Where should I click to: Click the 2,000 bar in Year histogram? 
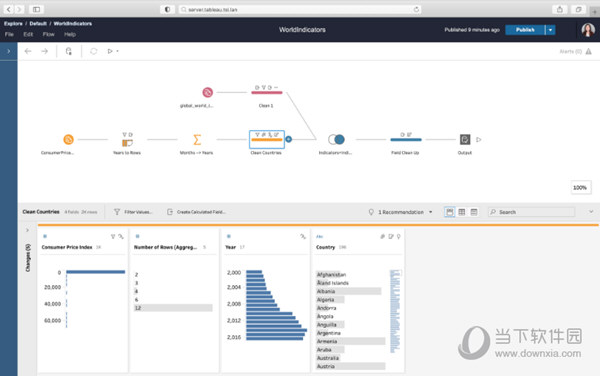tap(254, 272)
